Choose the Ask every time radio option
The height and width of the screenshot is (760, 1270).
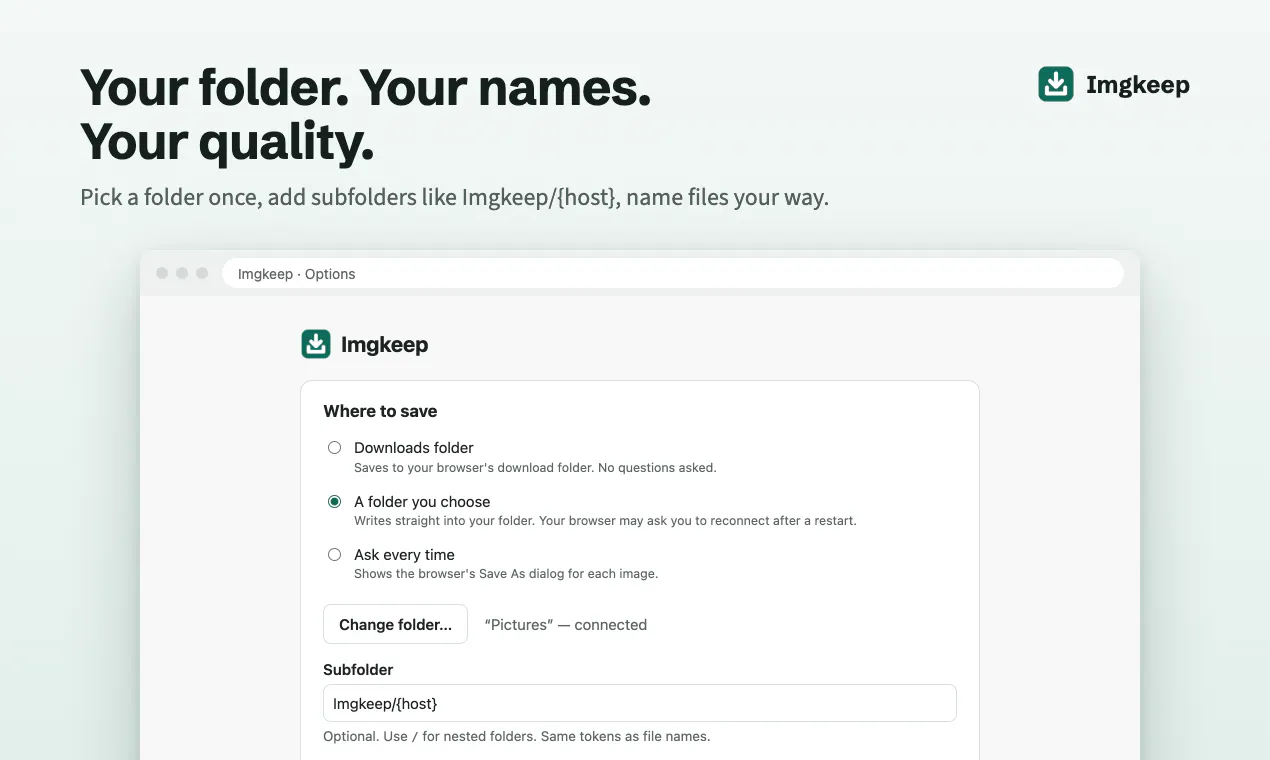pyautogui.click(x=335, y=555)
